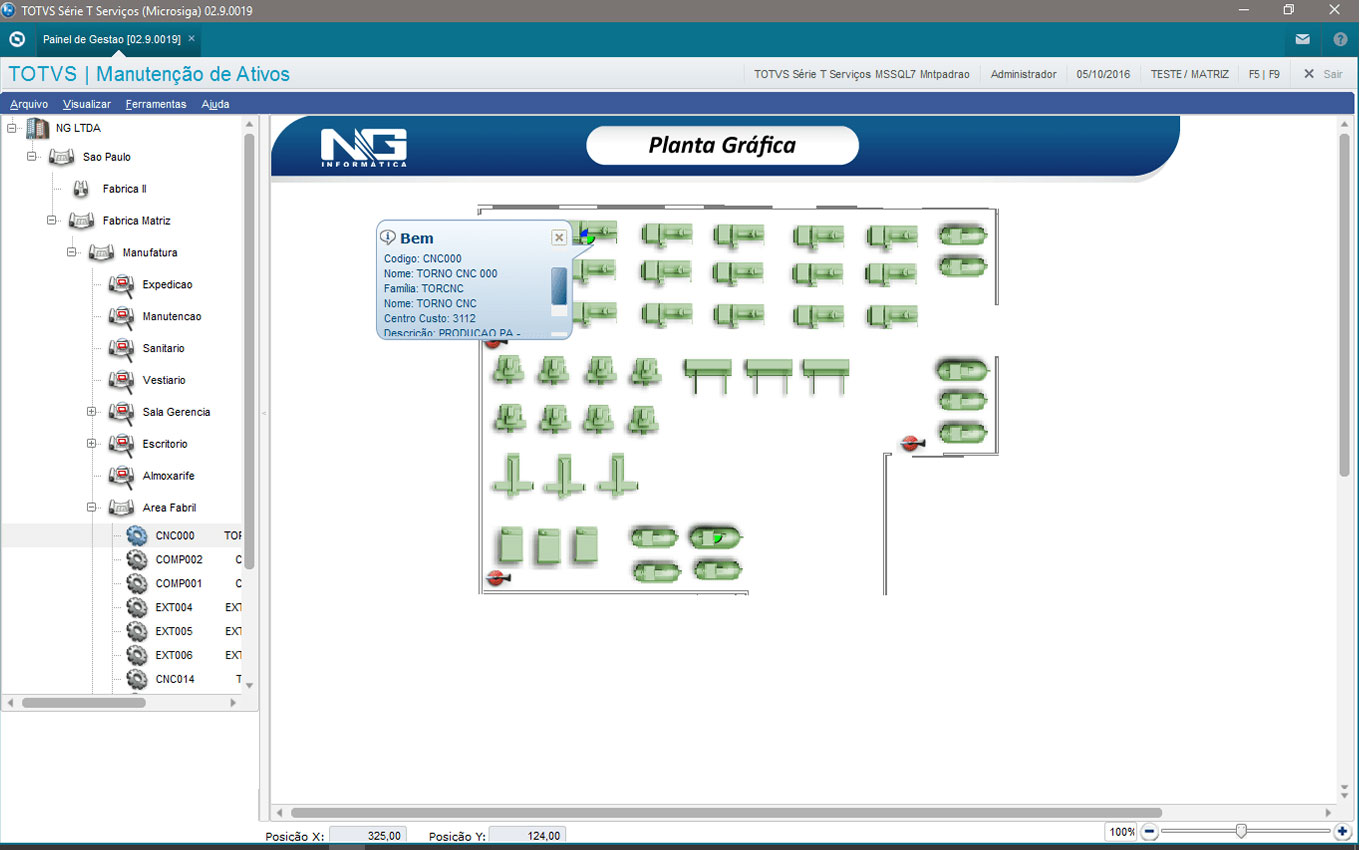The width and height of the screenshot is (1360, 850).
Task: Click the zoom out minus icon
Action: pos(1150,832)
